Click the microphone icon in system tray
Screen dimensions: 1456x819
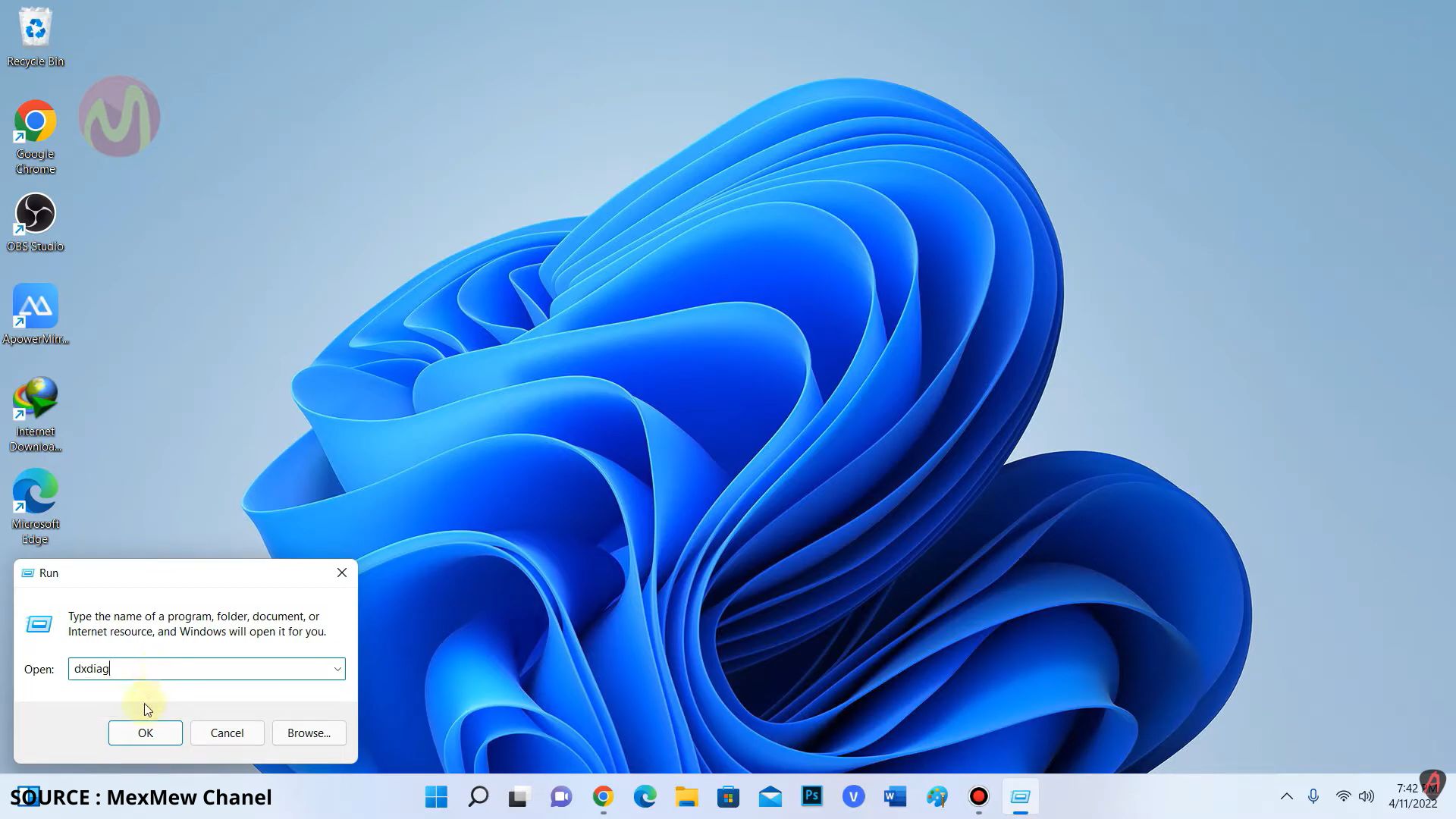pos(1313,796)
